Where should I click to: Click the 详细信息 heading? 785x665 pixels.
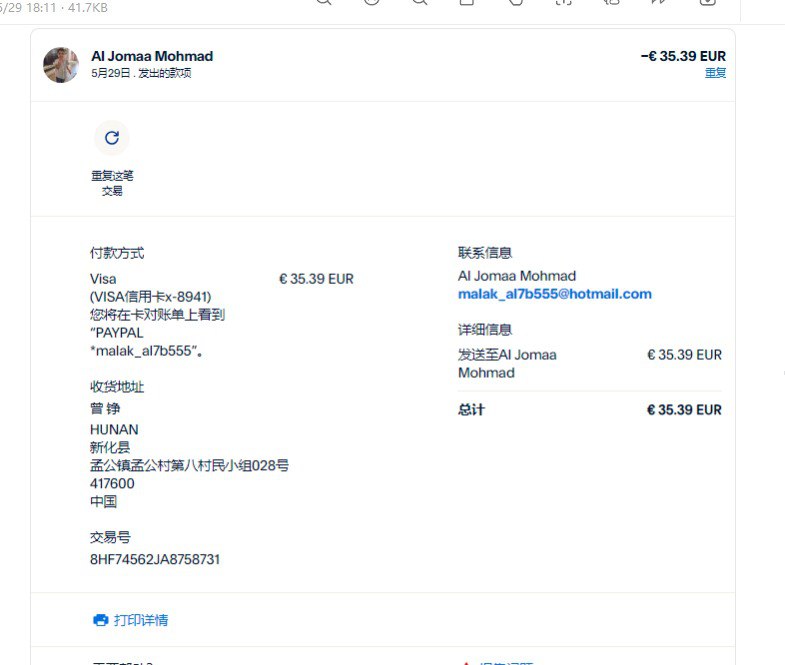coord(485,329)
